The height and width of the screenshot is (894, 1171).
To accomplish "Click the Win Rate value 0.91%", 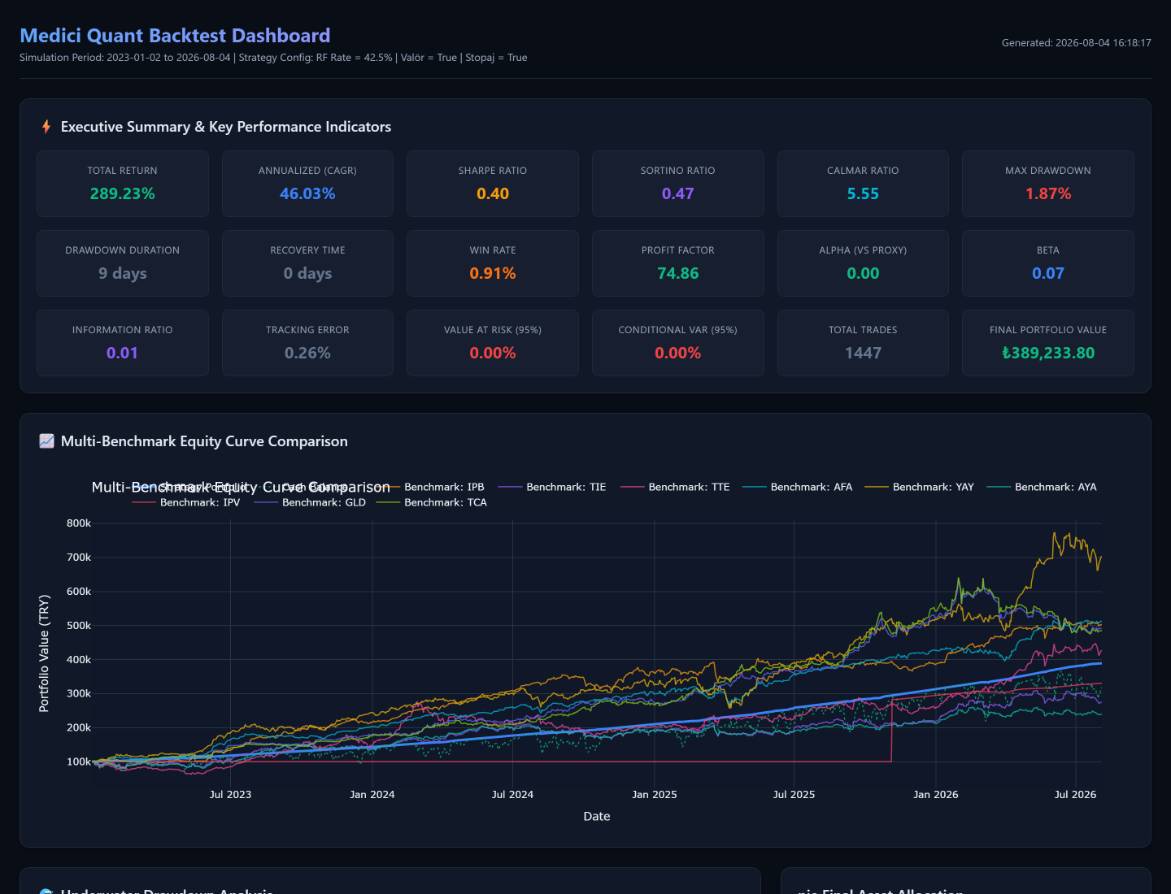I will [493, 273].
